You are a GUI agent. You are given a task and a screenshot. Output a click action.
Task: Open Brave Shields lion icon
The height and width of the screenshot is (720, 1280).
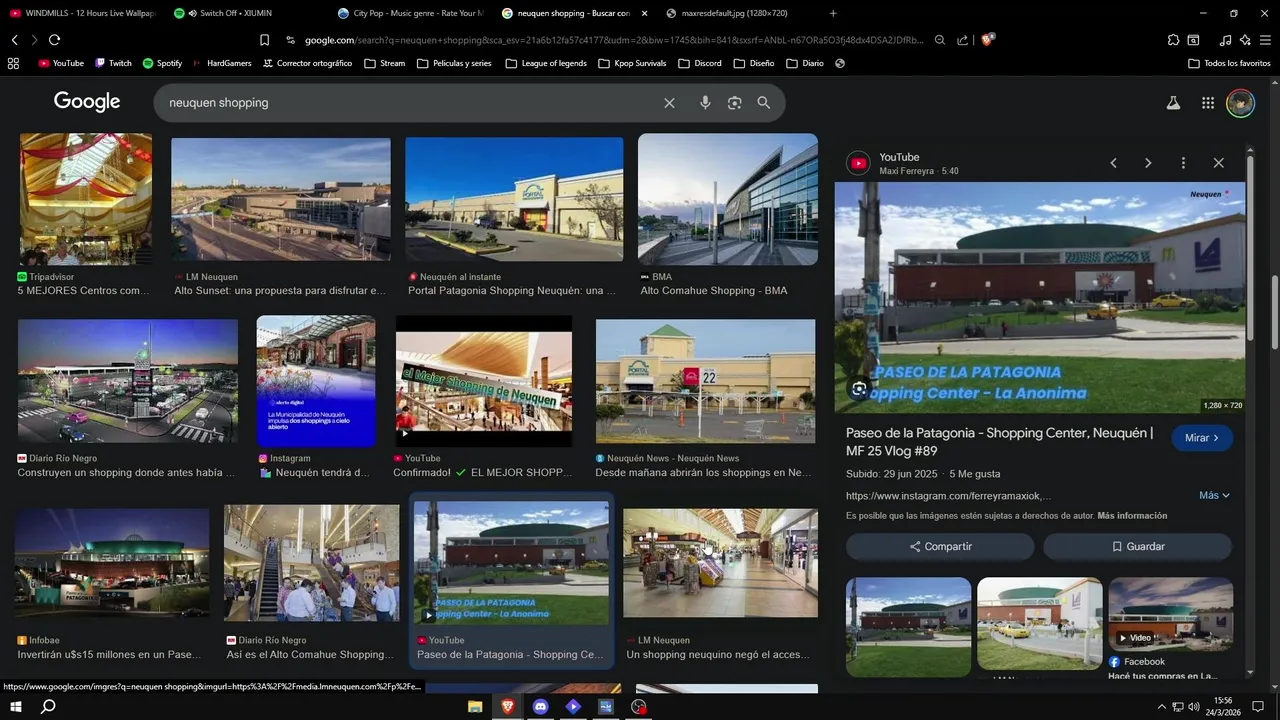click(x=987, y=40)
